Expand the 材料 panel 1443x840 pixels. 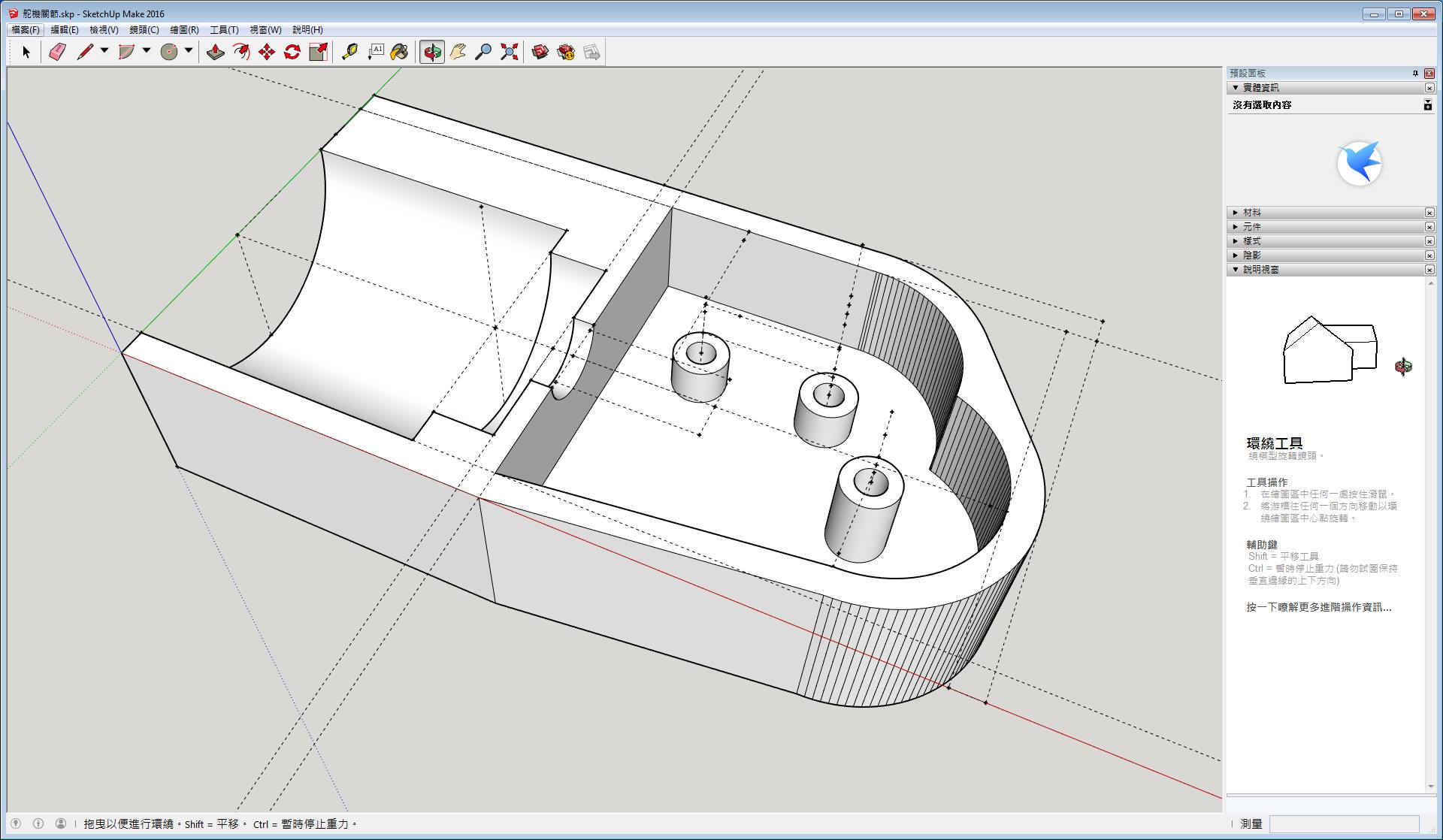1236,213
